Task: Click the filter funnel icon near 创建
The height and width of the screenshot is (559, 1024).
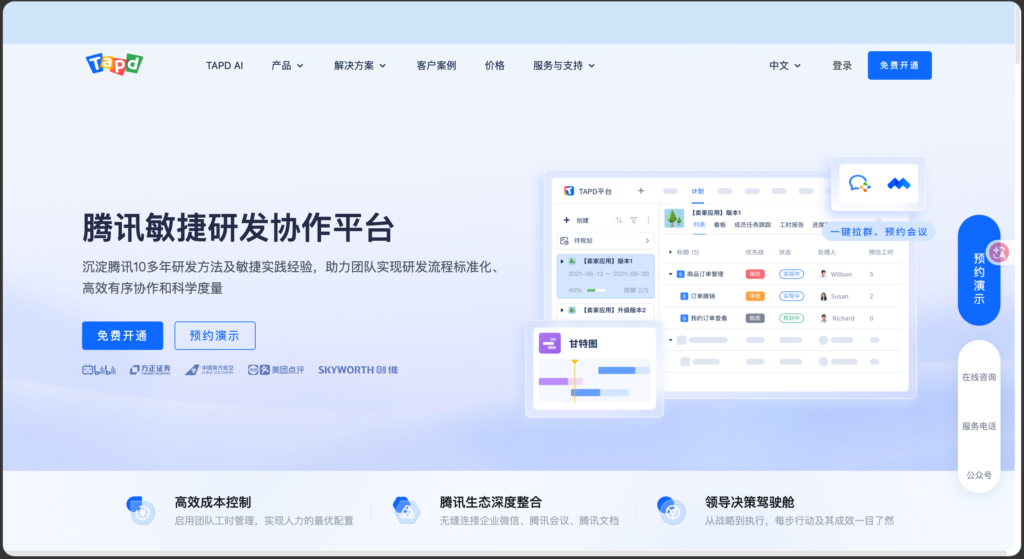Action: point(633,220)
